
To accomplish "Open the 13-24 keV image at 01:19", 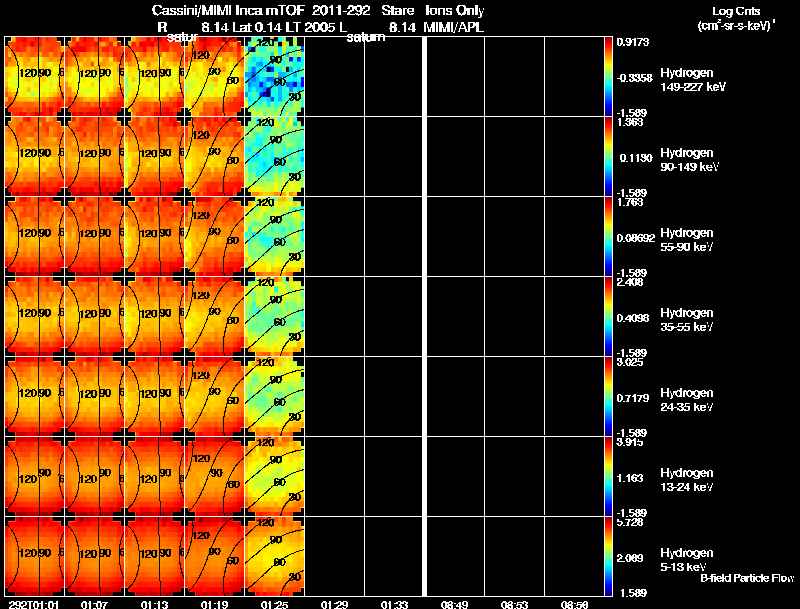I will coord(215,476).
